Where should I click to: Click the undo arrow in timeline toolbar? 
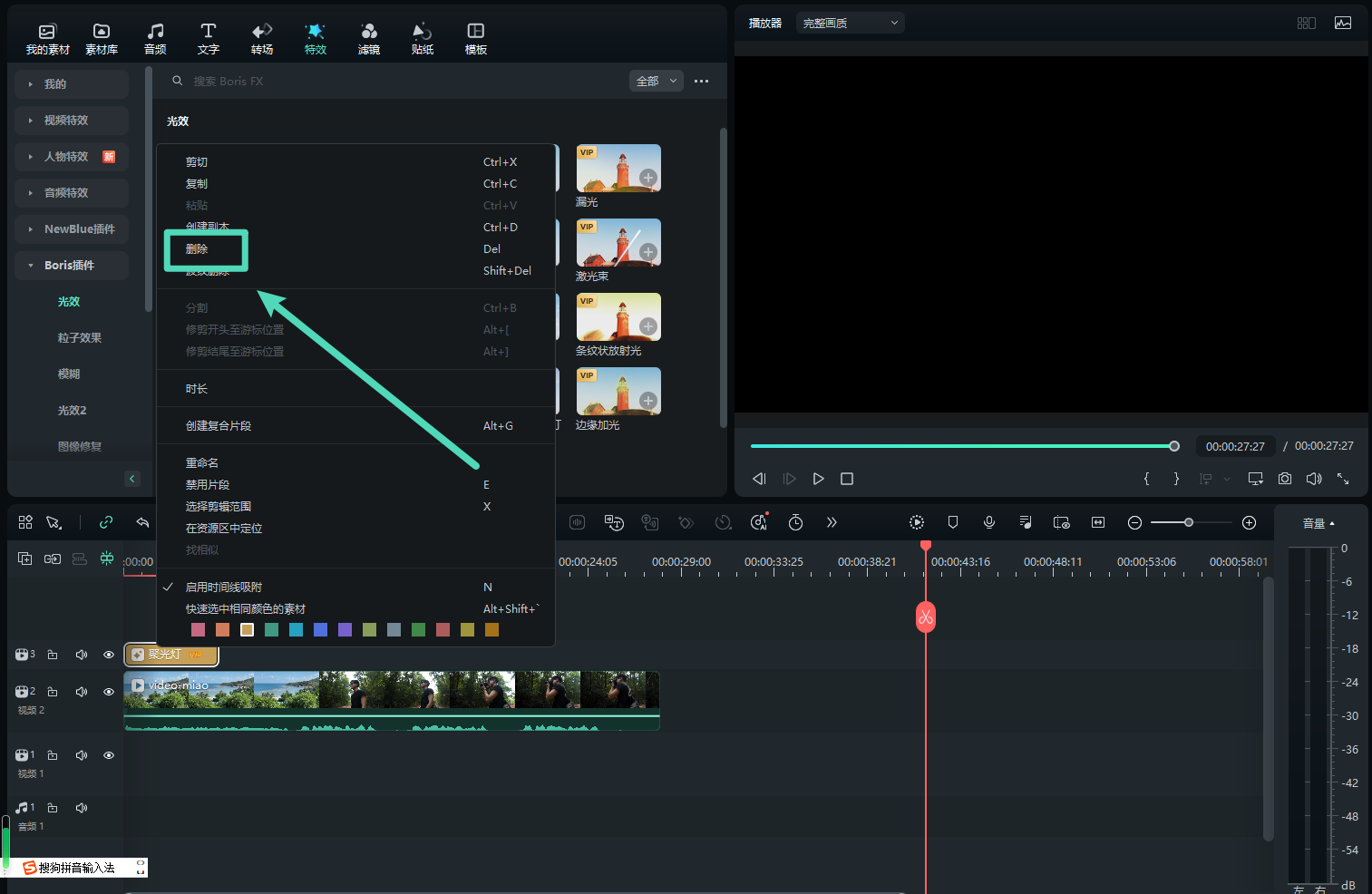tap(142, 522)
